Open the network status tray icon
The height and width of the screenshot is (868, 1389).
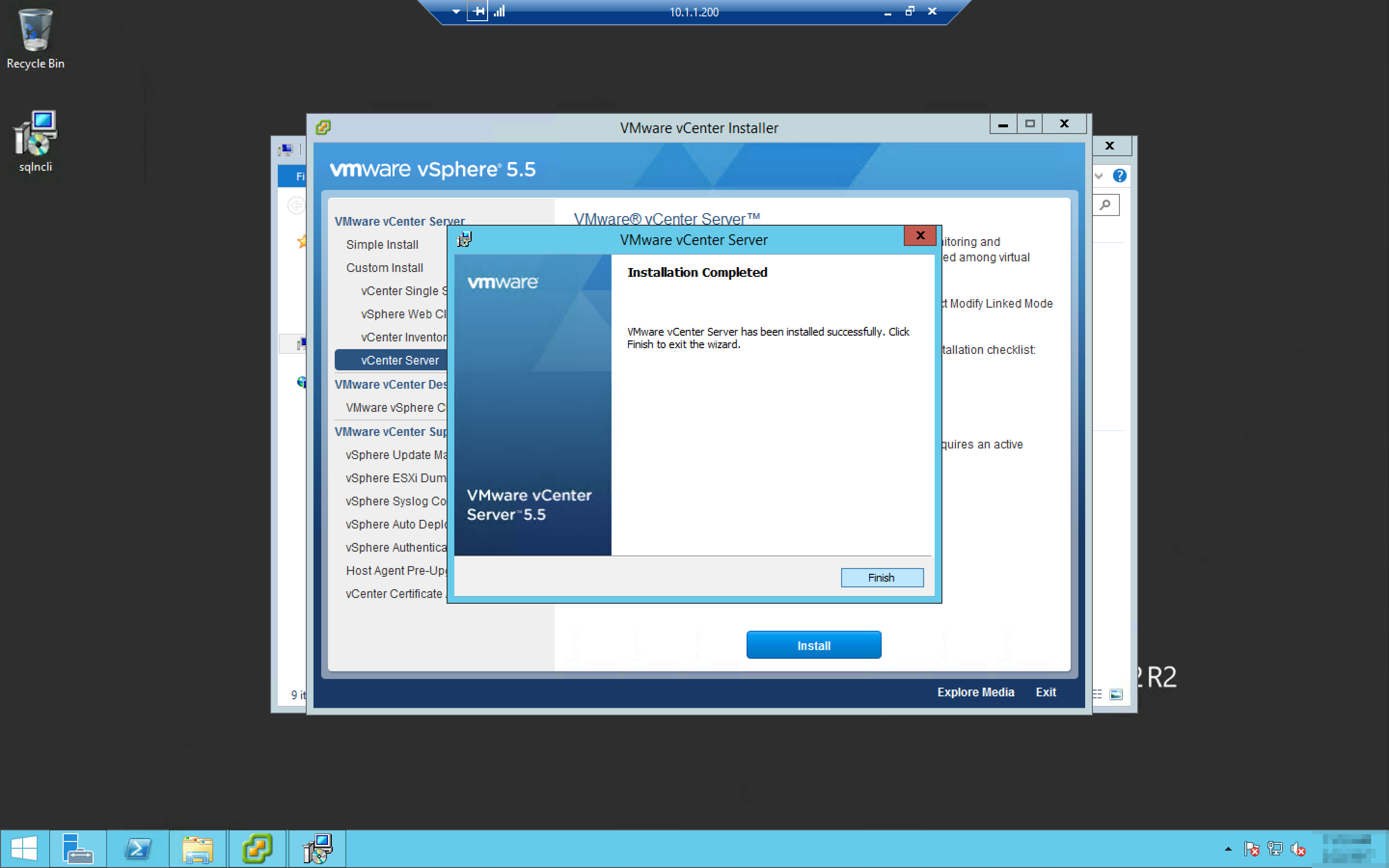[x=1275, y=849]
